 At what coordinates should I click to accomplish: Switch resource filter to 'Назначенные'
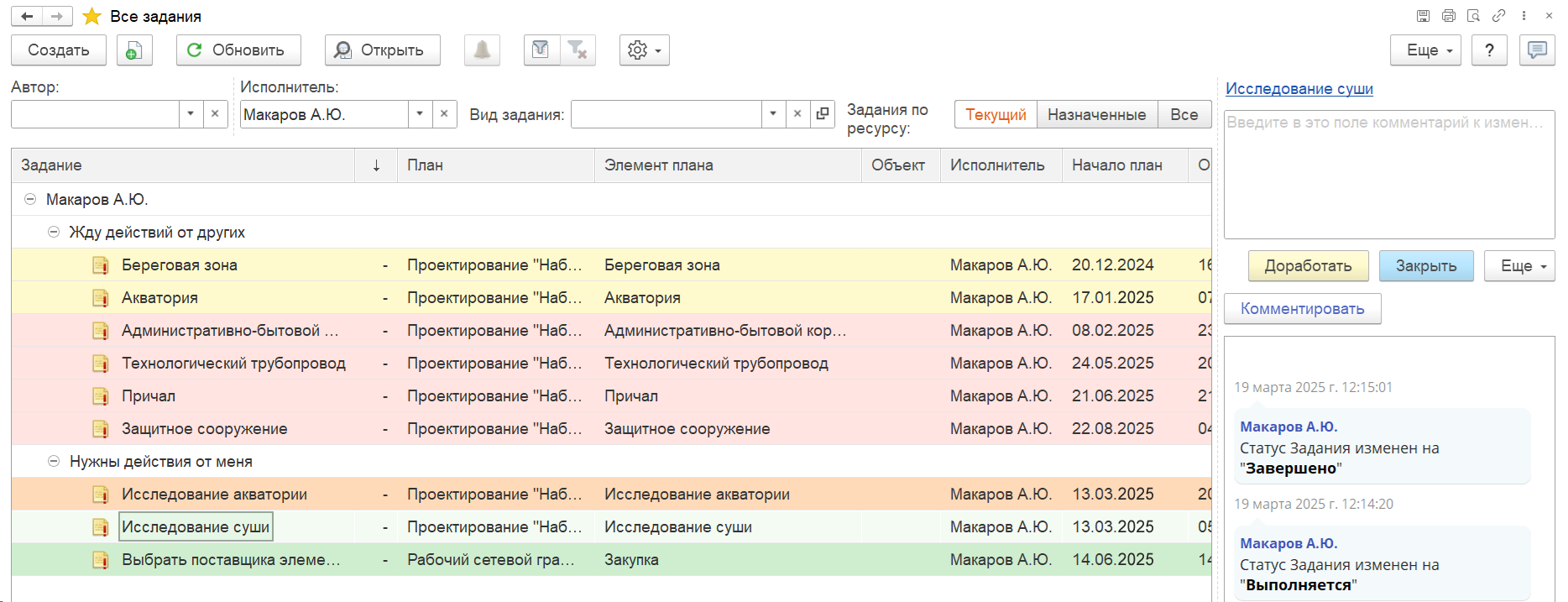(x=1096, y=115)
